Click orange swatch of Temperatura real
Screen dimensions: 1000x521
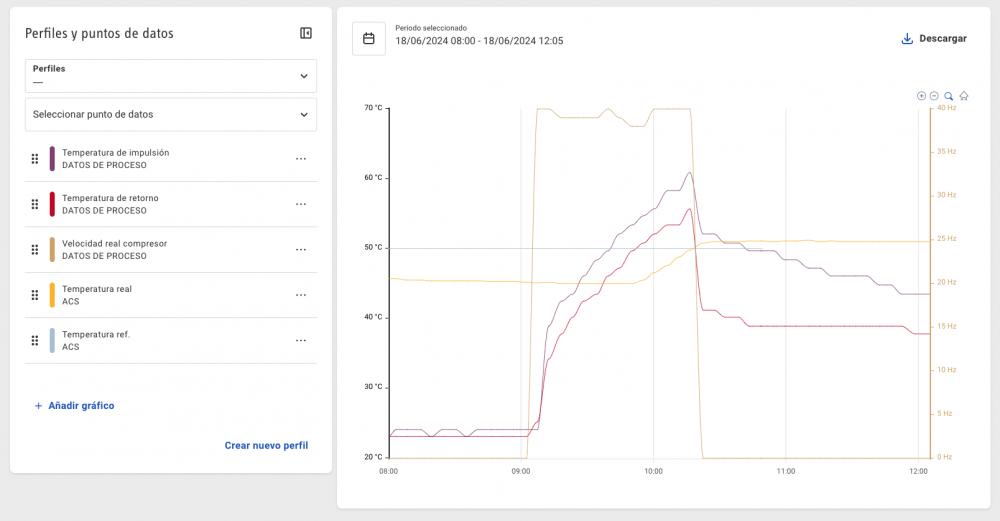point(52,295)
